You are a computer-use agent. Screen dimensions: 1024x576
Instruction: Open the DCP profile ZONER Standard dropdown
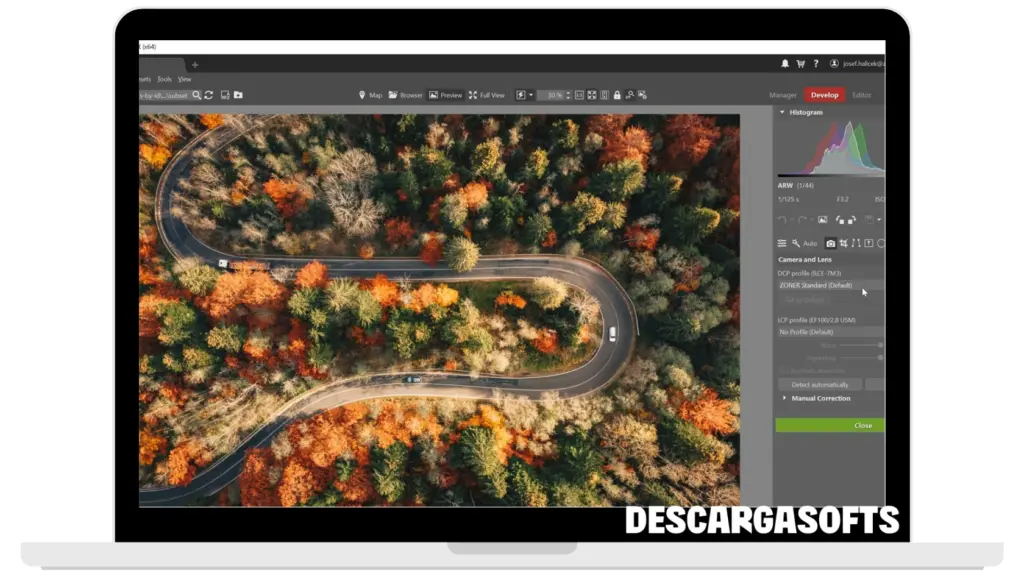coord(830,285)
